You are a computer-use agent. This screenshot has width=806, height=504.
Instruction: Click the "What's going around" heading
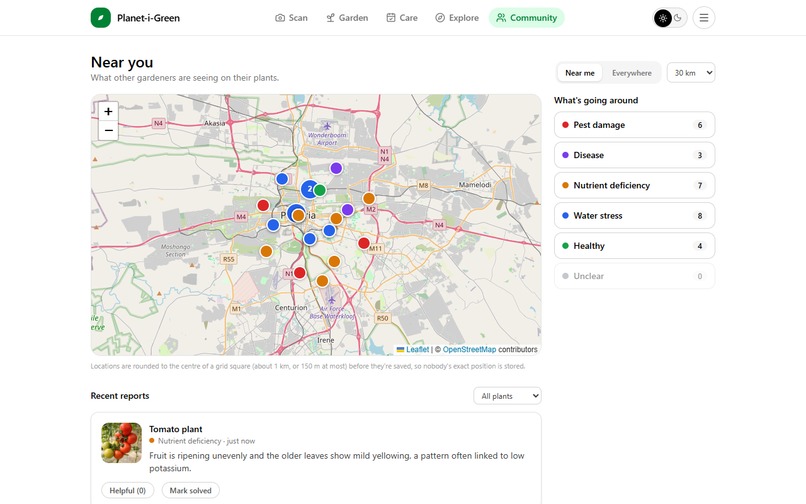596,100
